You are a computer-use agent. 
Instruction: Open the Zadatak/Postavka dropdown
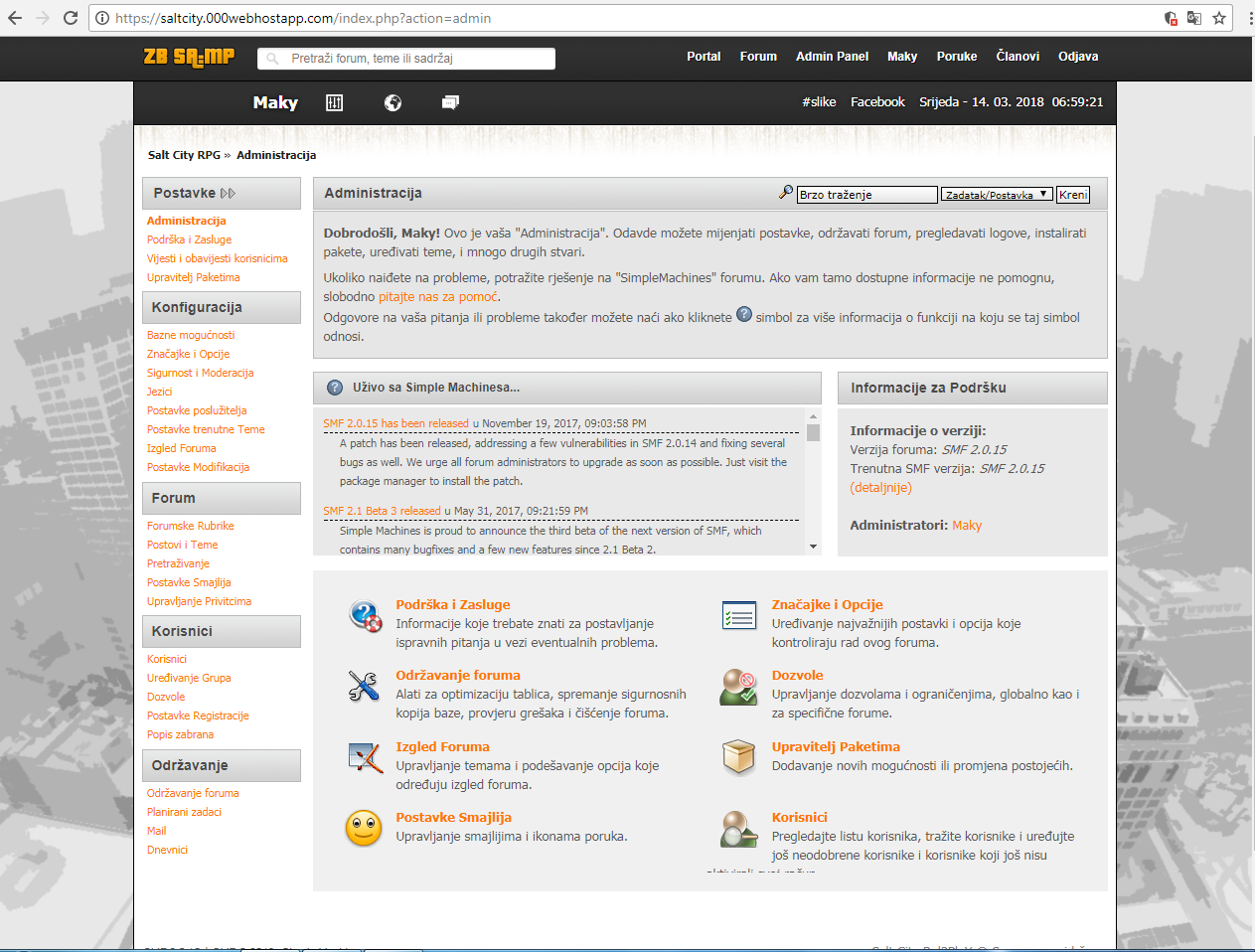coord(997,194)
